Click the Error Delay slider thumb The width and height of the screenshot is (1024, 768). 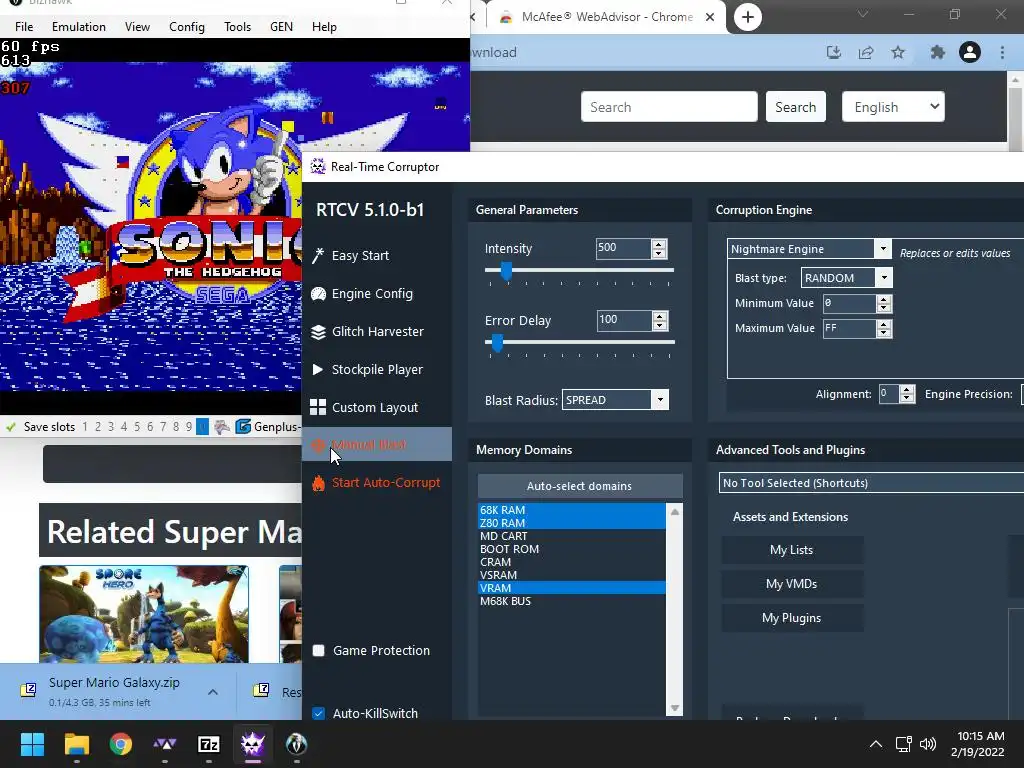click(x=498, y=342)
